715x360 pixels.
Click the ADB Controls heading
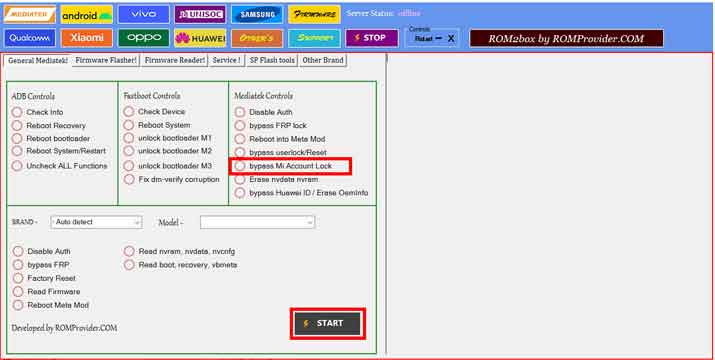33,97
